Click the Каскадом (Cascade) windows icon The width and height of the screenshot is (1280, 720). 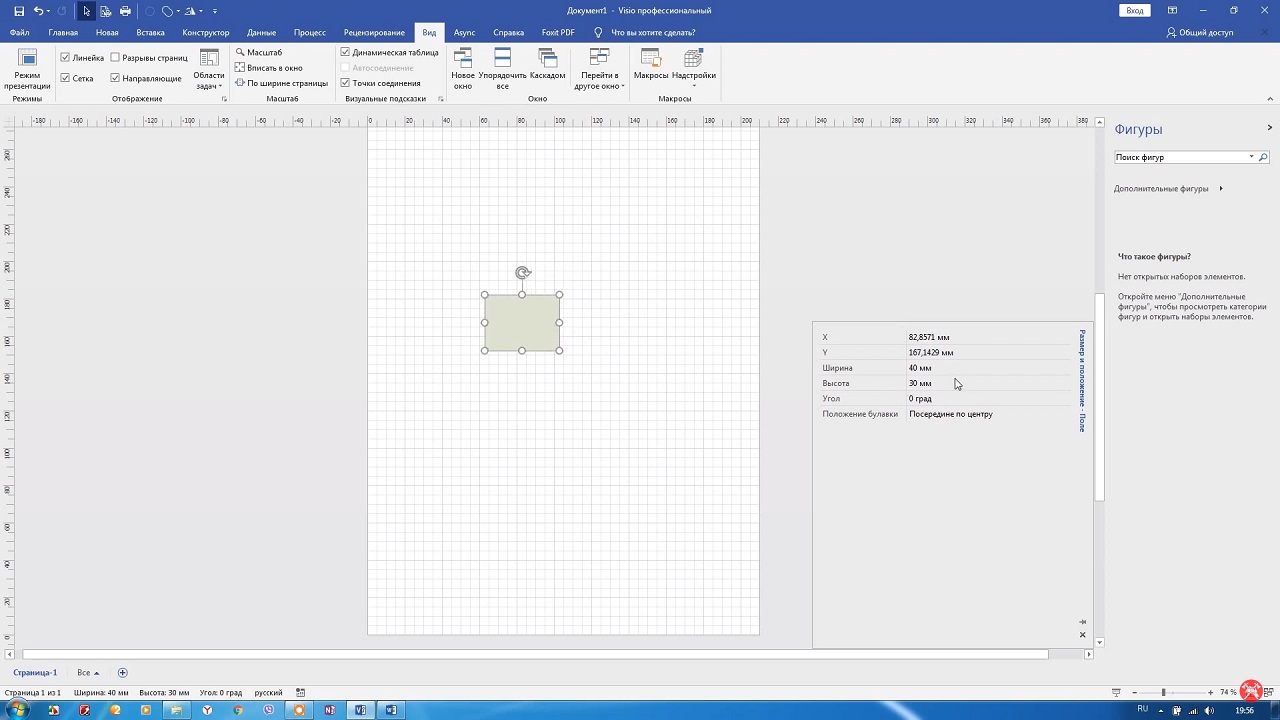(547, 64)
